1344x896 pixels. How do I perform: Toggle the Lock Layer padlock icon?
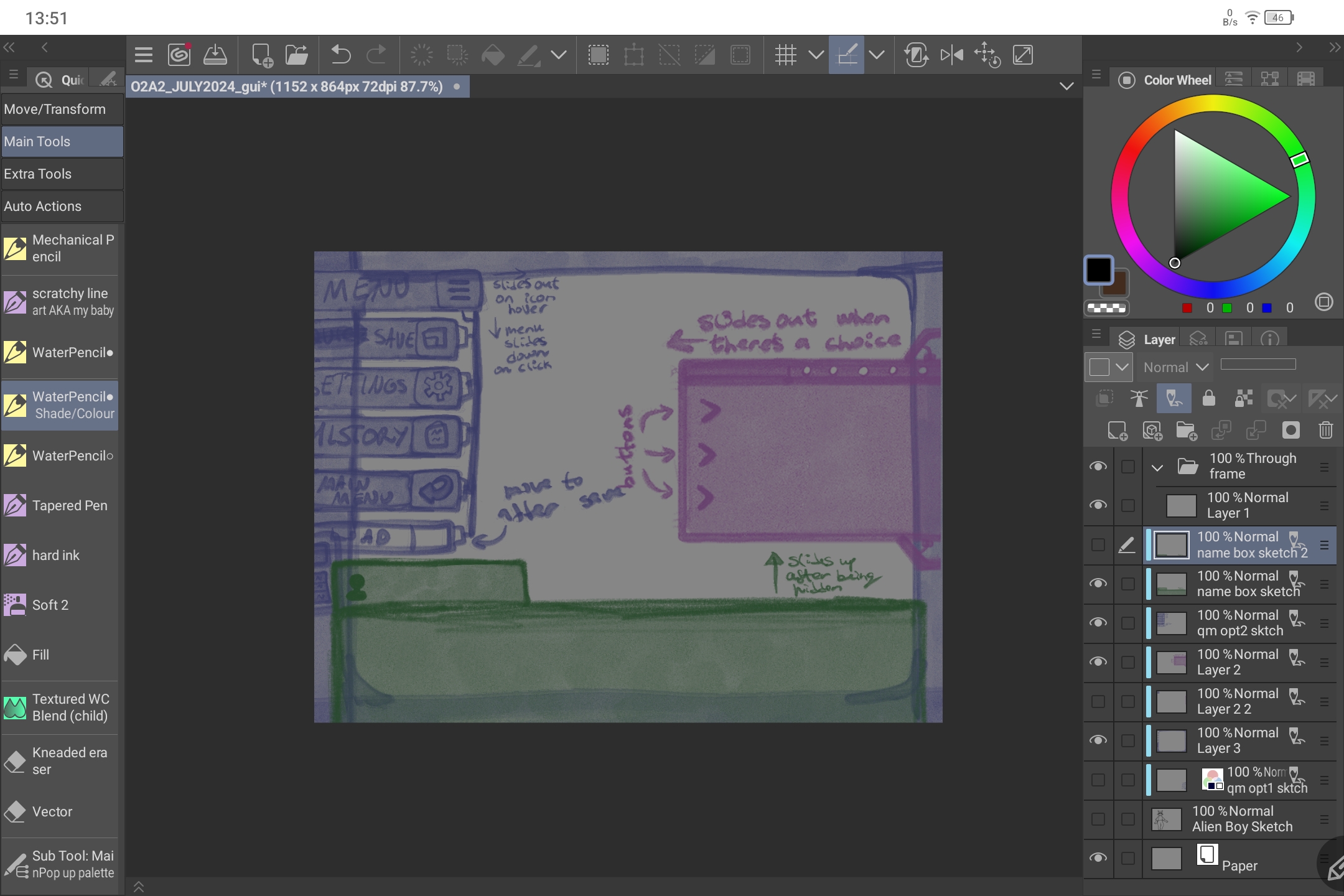point(1208,398)
